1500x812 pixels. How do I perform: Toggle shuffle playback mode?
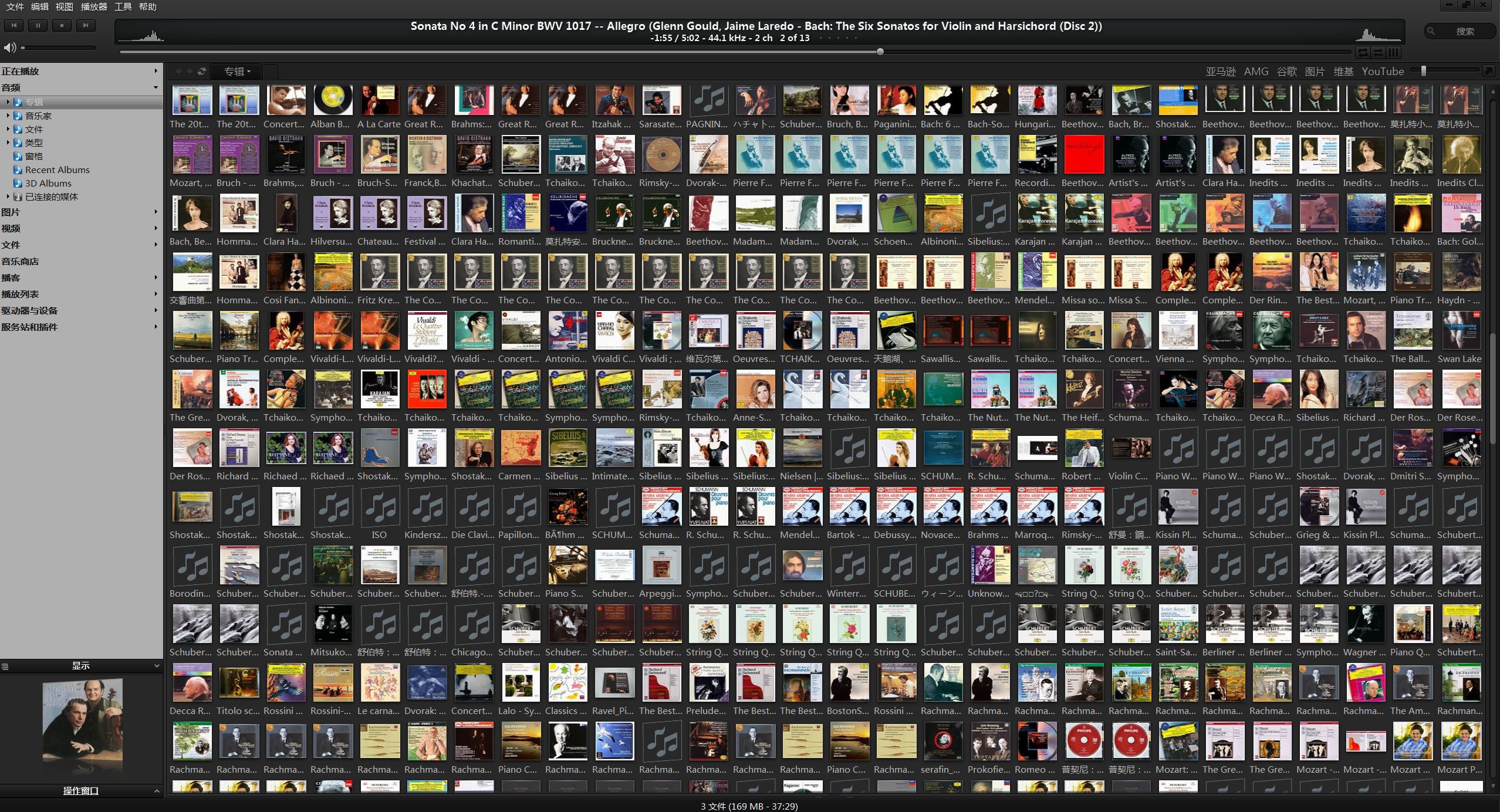pos(1378,52)
